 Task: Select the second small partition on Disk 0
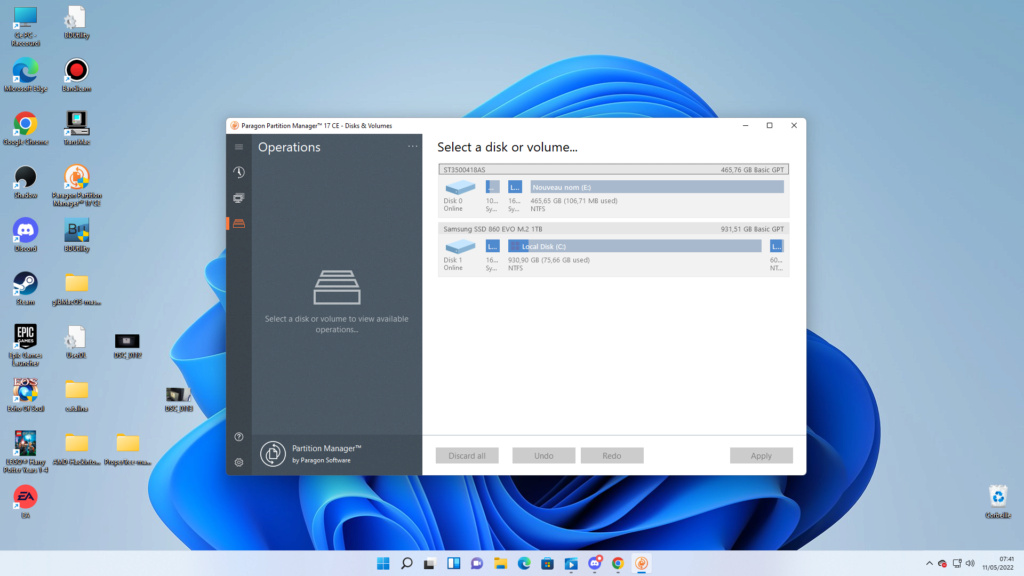tap(515, 187)
